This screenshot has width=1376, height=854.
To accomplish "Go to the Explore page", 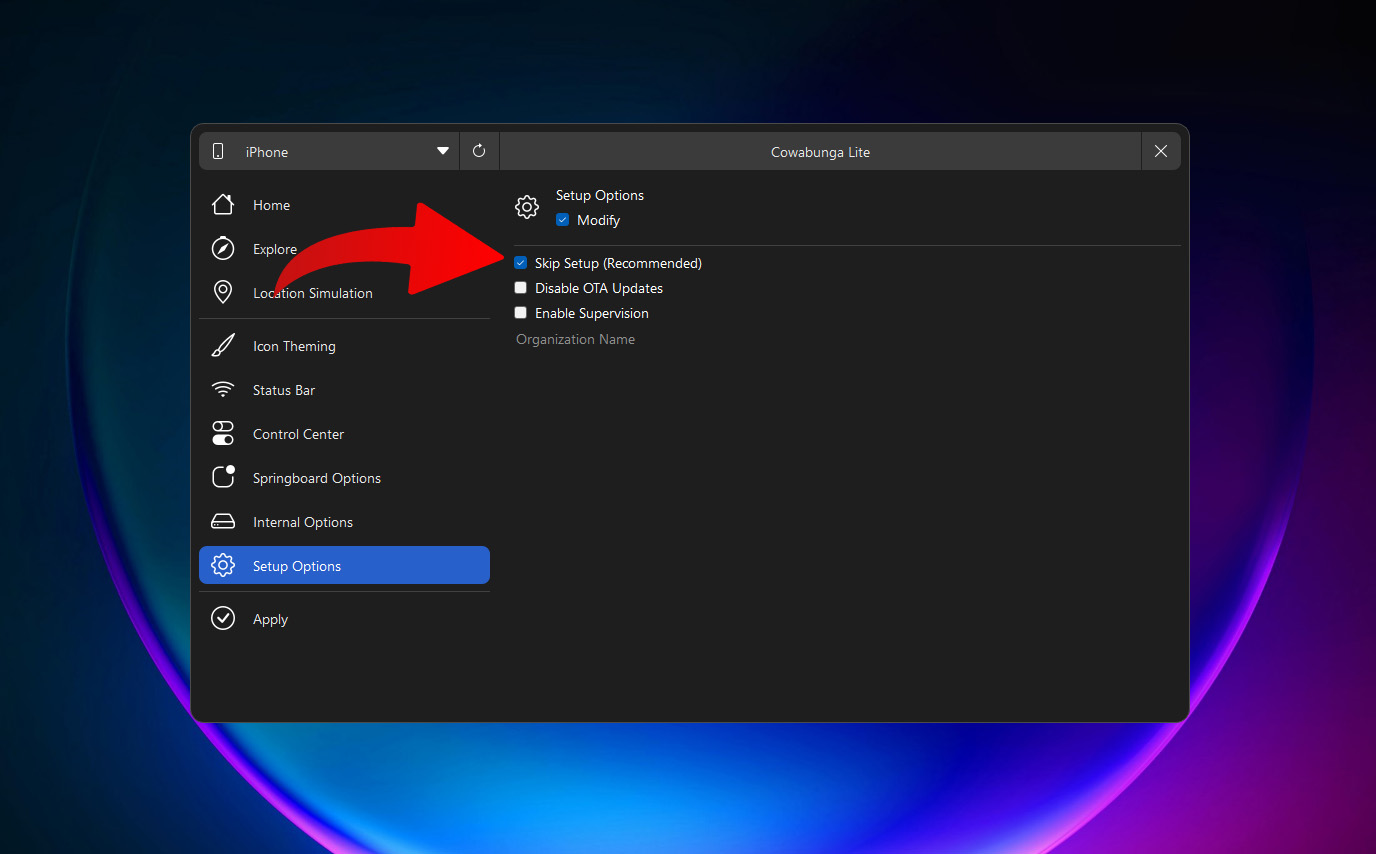I will tap(344, 249).
